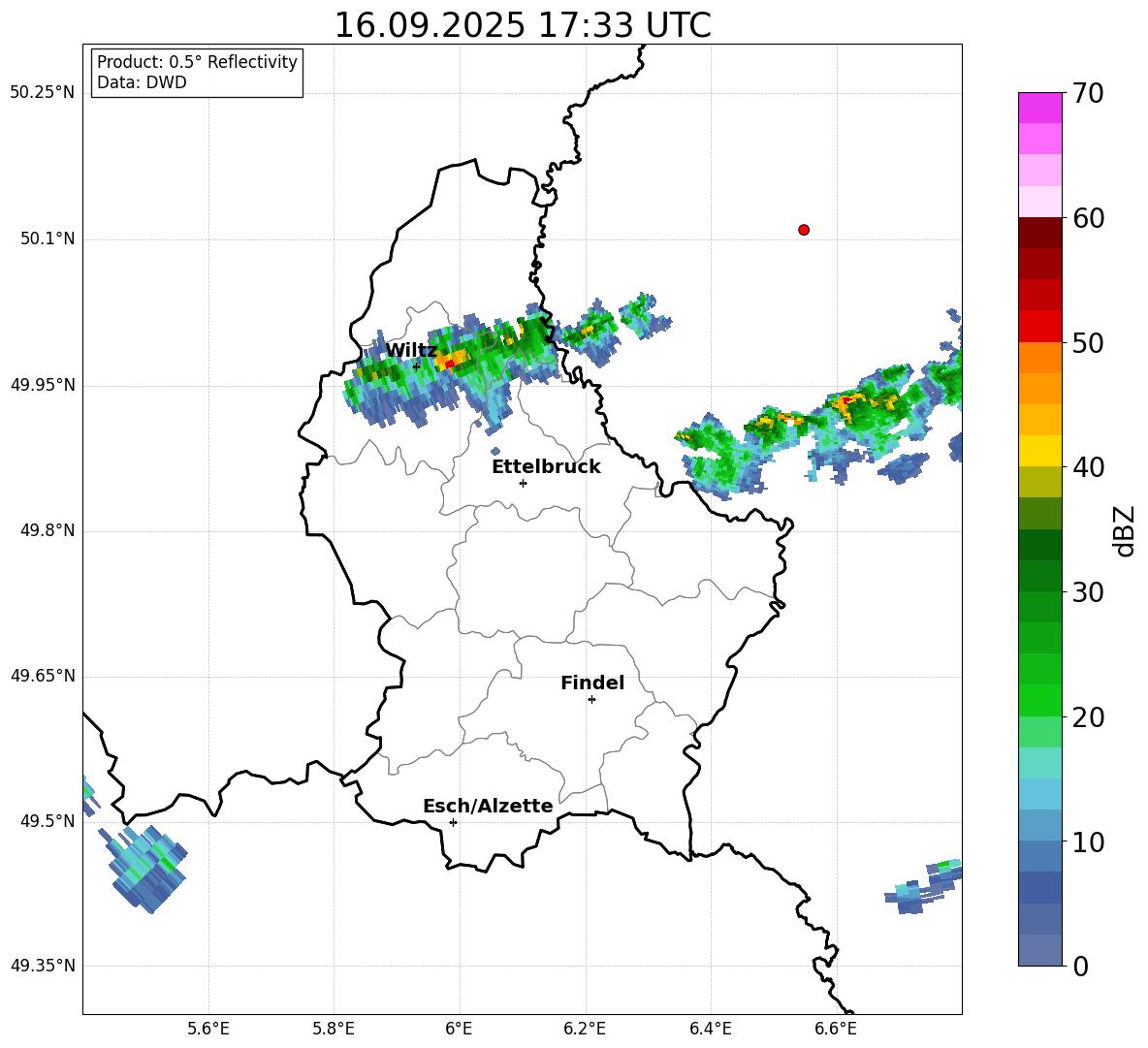Click the 6.6°E longitude label
The width and height of the screenshot is (1148, 1048).
coord(836,1029)
